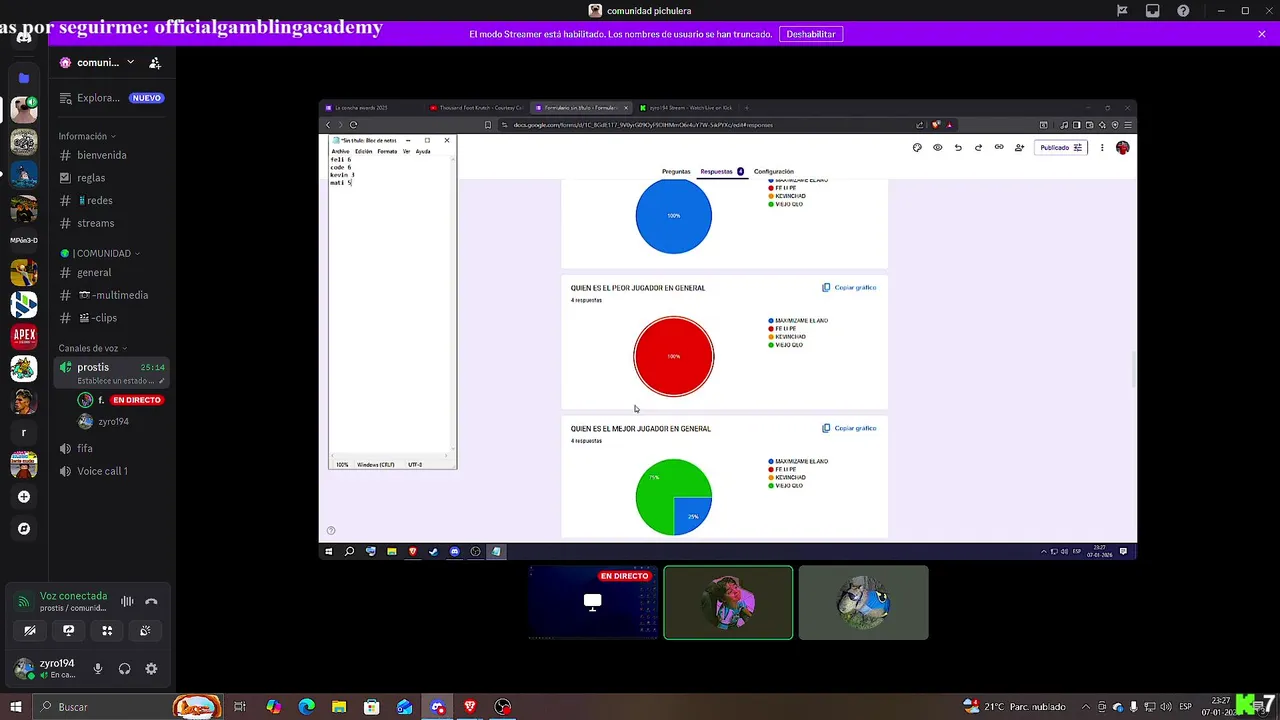Dismiss the Streamer mode banner
The width and height of the screenshot is (1280, 720).
coord(1262,34)
